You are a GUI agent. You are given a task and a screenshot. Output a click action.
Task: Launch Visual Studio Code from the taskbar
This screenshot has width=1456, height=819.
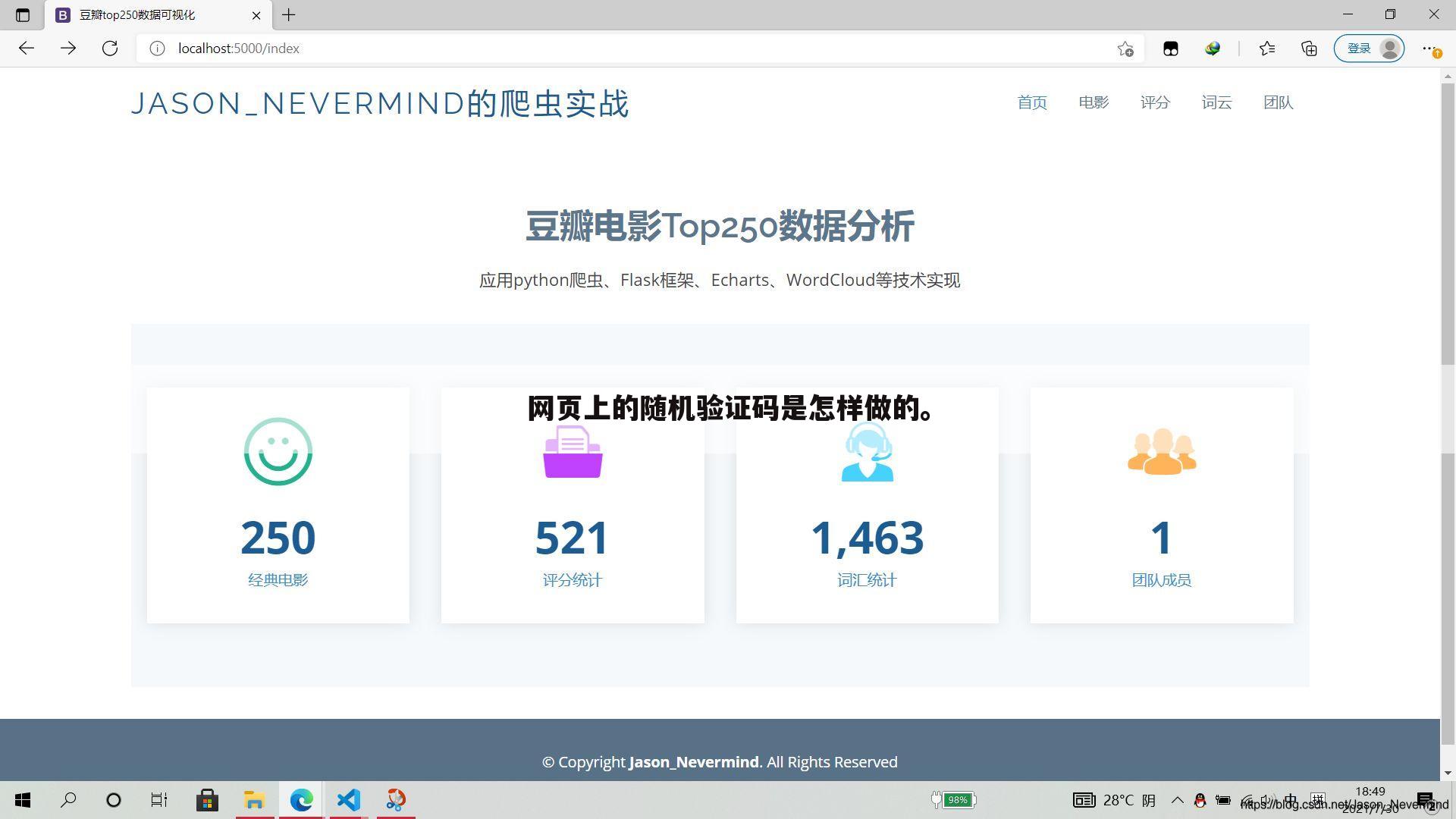[x=348, y=799]
